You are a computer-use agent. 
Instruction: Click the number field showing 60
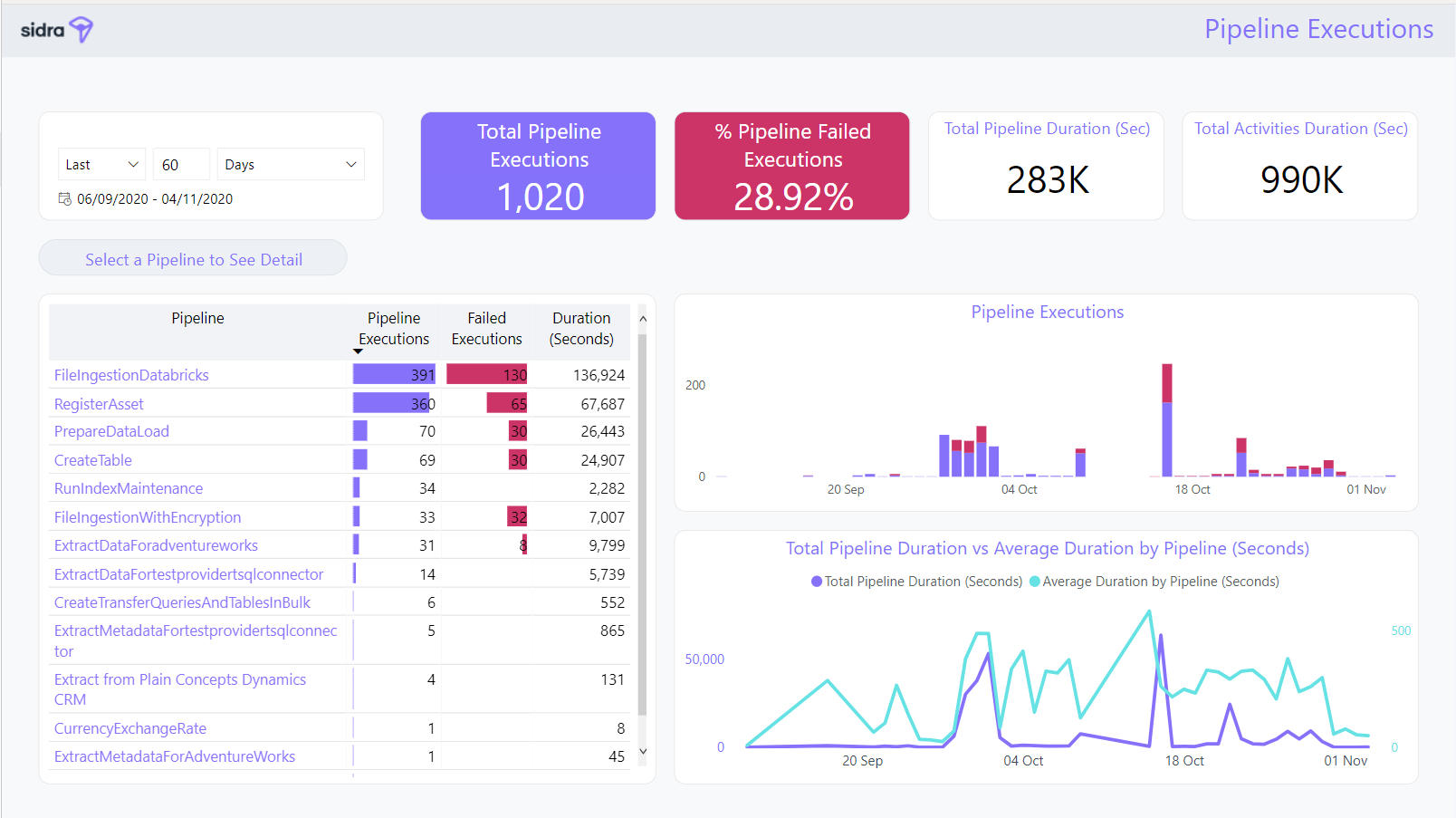point(180,165)
